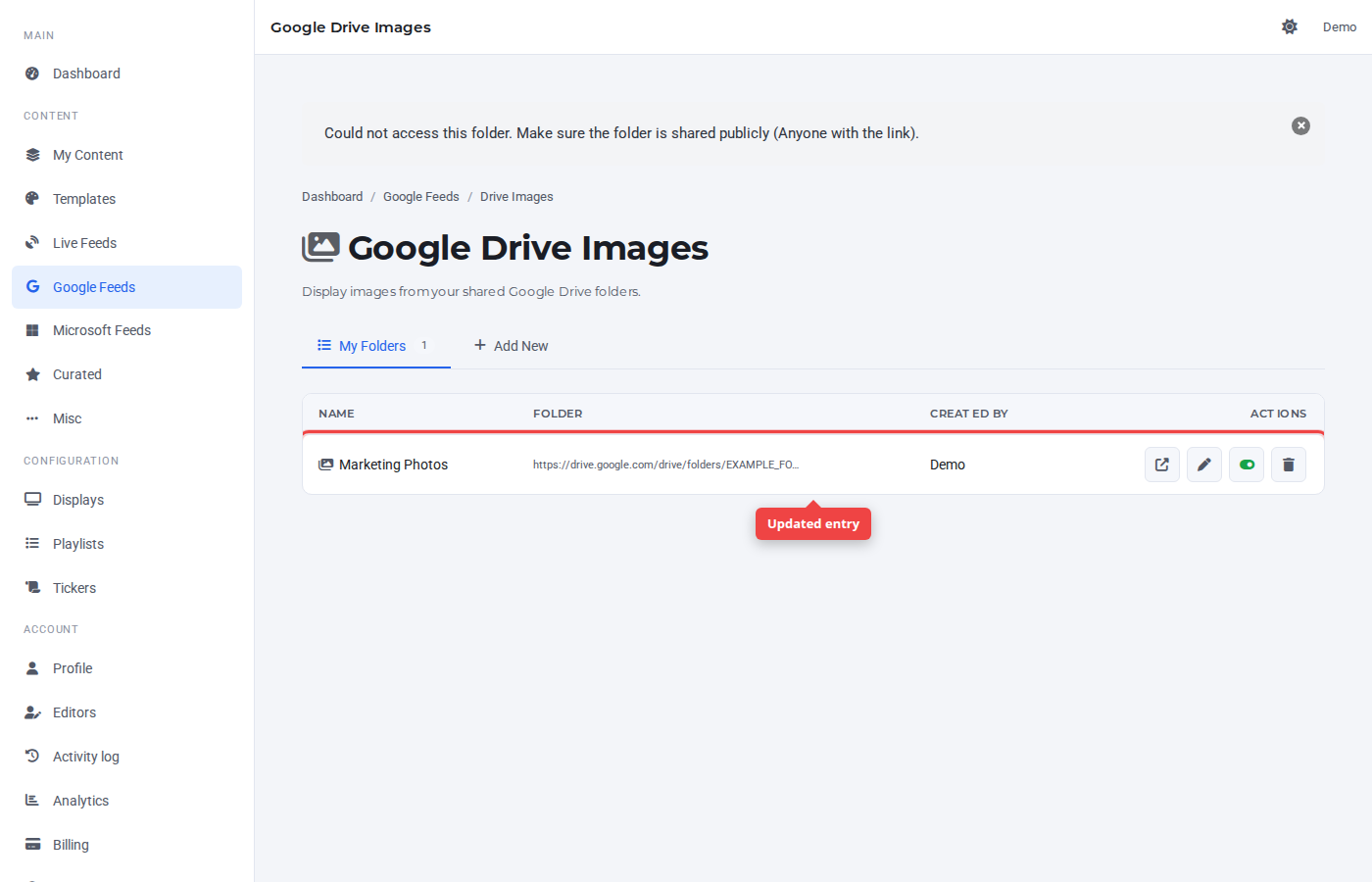
Task: Click the Playlists list icon
Action: pos(32,544)
